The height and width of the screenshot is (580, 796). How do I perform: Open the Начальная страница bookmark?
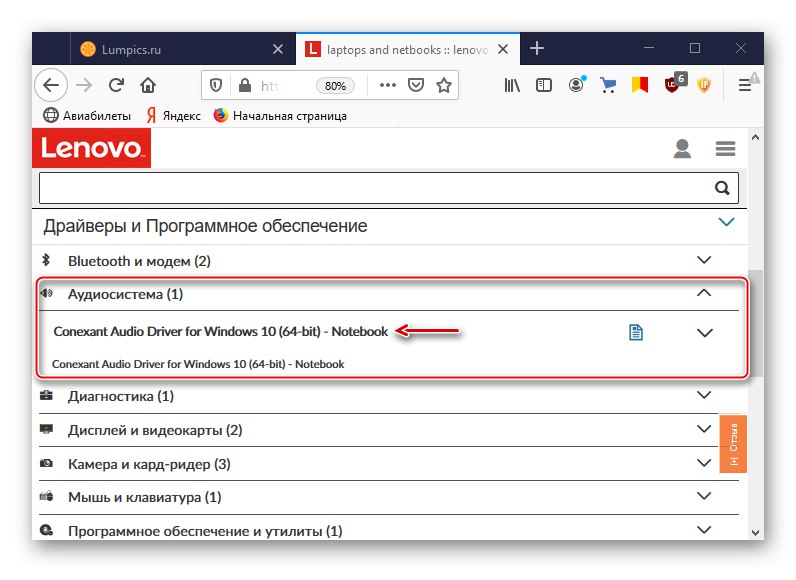[280, 116]
